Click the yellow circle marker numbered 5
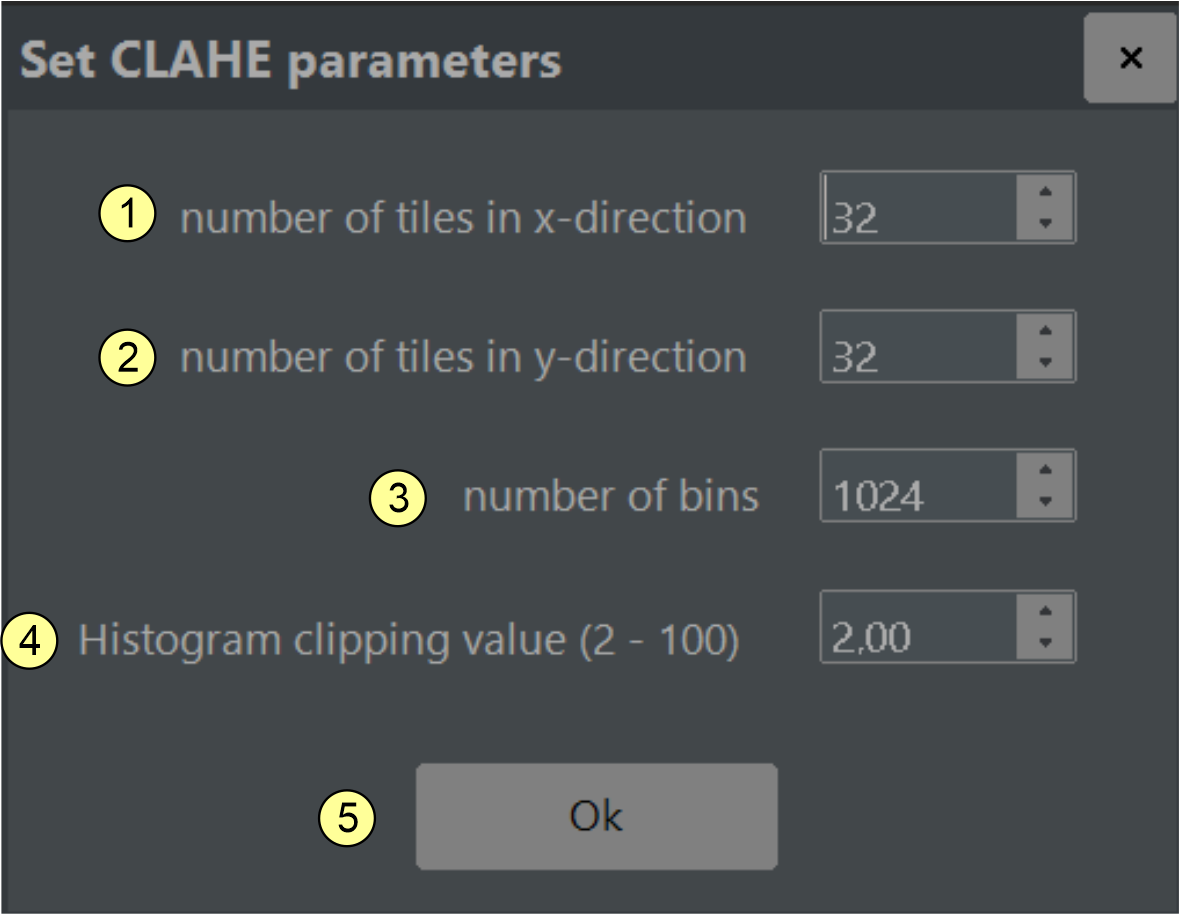The width and height of the screenshot is (1179, 914). click(x=346, y=817)
